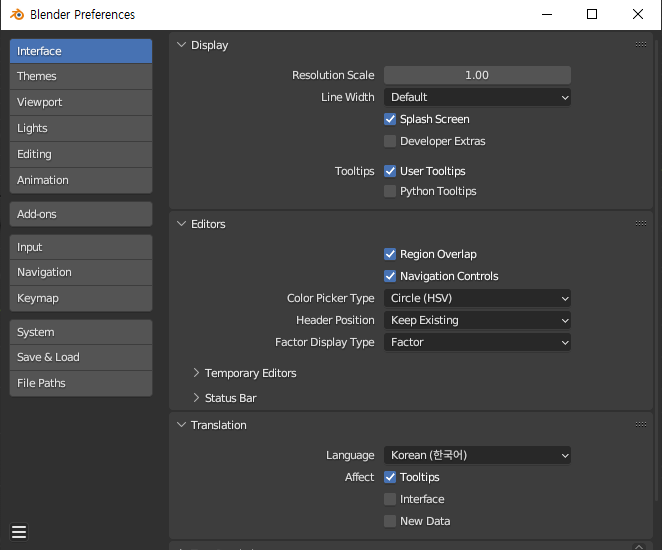Open the Language dropdown

pyautogui.click(x=477, y=455)
